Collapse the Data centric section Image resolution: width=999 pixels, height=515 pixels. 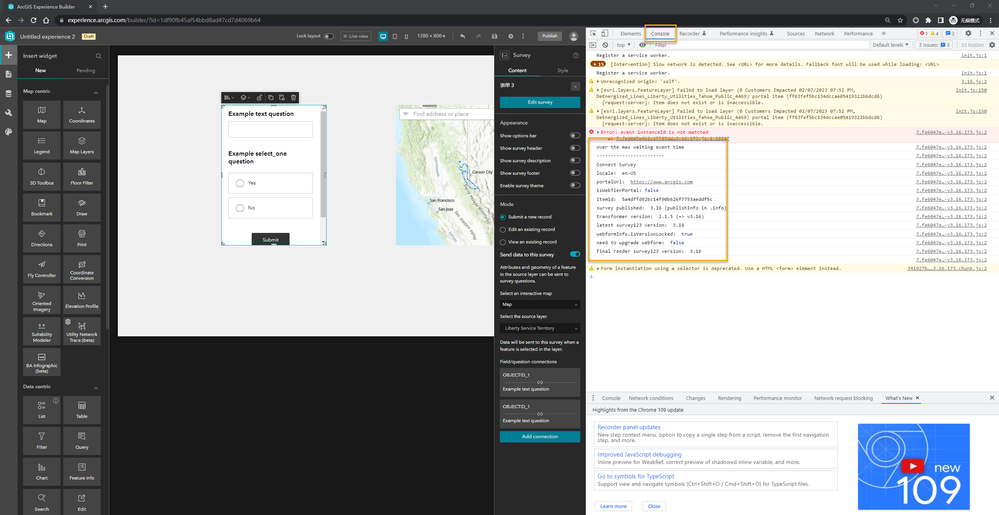(x=96, y=387)
